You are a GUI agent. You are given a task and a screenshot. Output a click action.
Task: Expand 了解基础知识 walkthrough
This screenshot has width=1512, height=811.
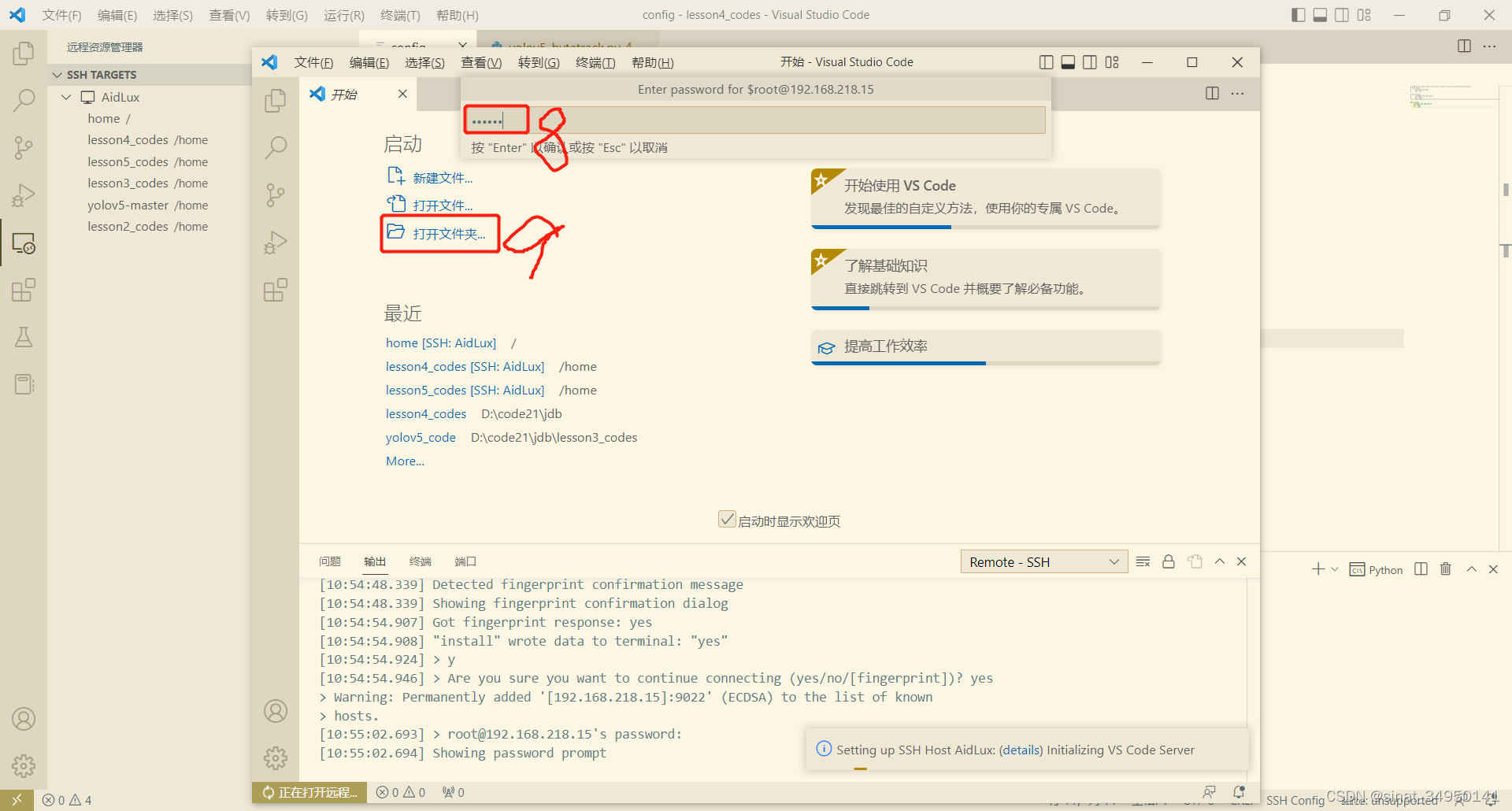click(986, 278)
